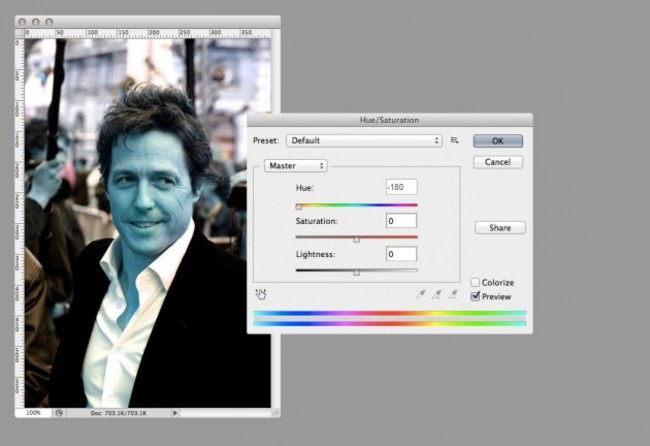Click the Lightness slider handle
Screen dimensions: 650x446
click(357, 273)
